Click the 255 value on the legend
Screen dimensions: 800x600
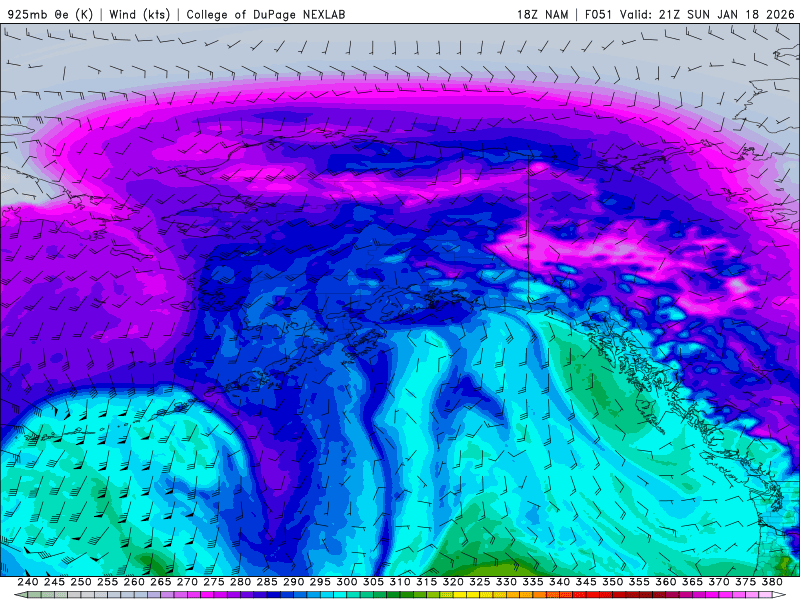(x=107, y=582)
